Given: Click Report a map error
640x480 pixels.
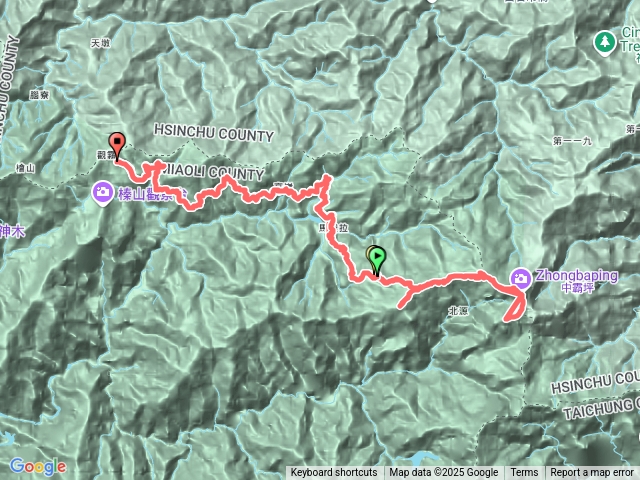Looking at the screenshot, I should 591,473.
